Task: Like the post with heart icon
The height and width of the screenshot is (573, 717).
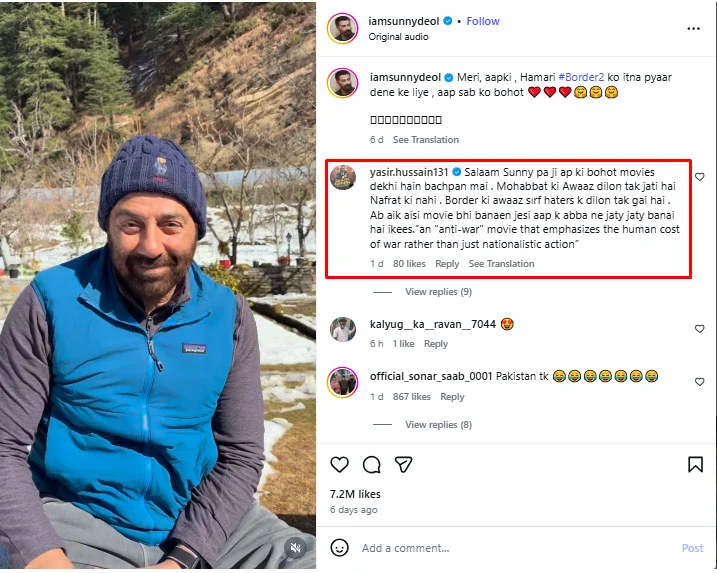Action: coord(340,465)
